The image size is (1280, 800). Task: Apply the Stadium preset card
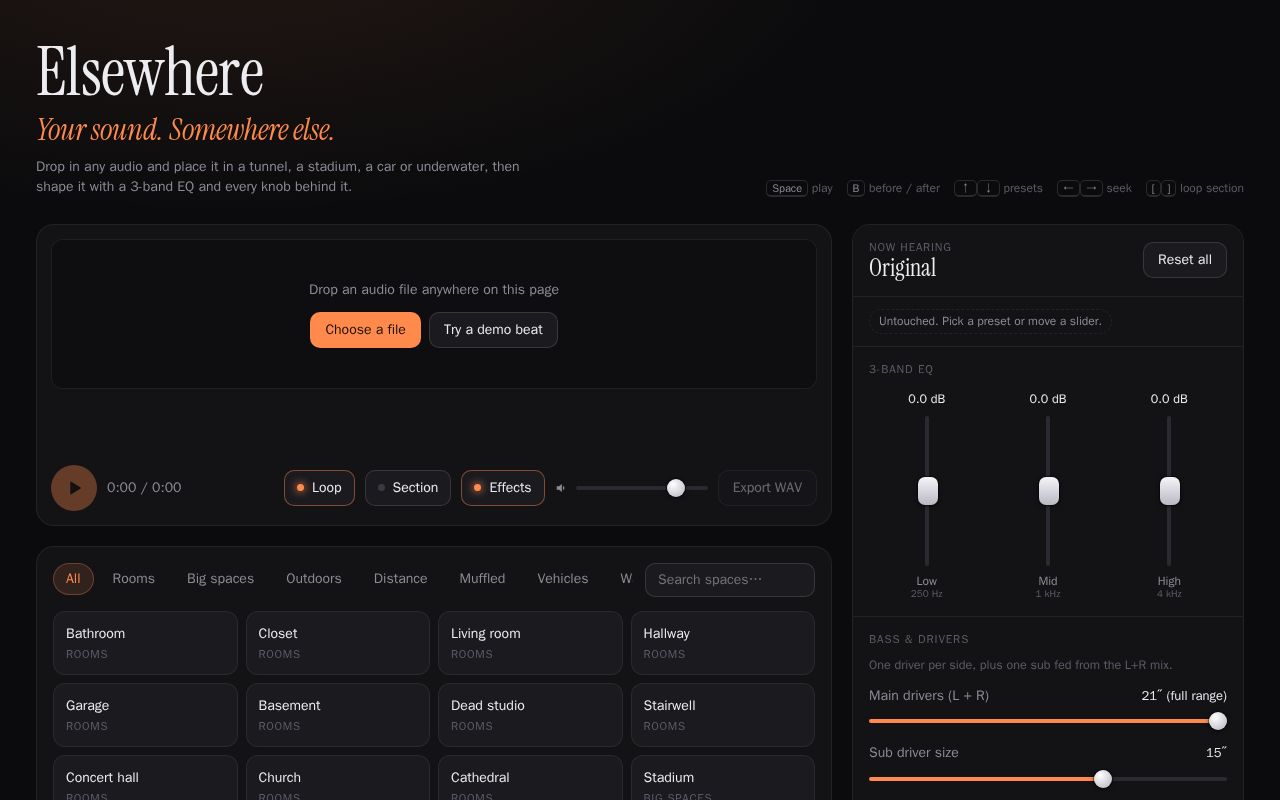pyautogui.click(x=723, y=778)
